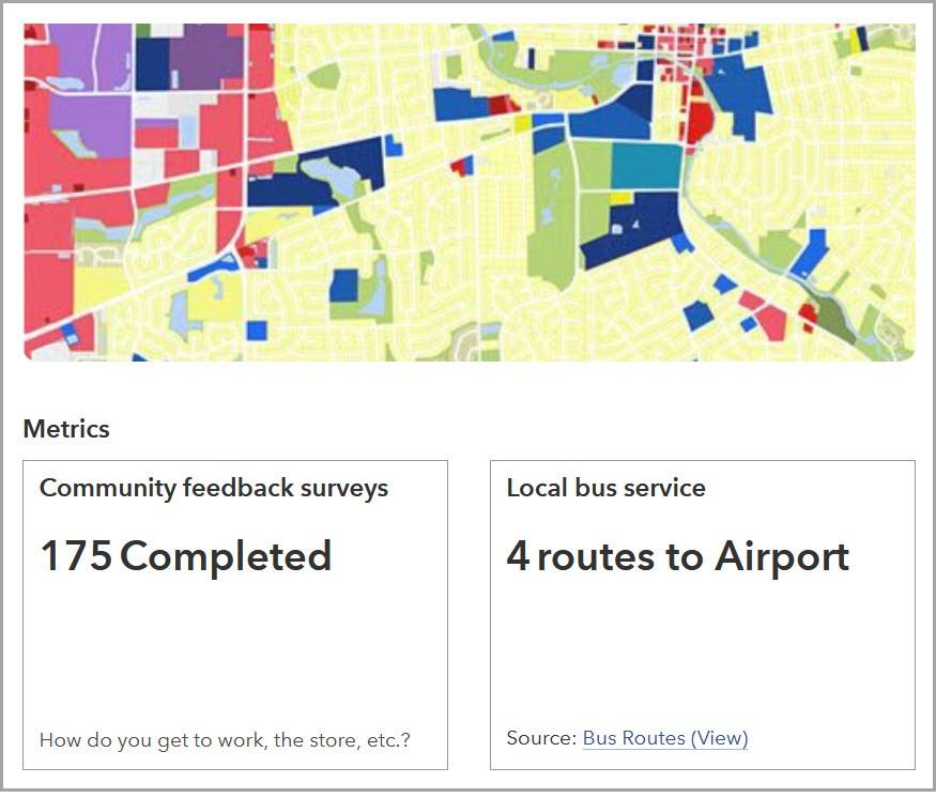Select the Local bus service card title
The height and width of the screenshot is (792, 936).
click(x=605, y=488)
